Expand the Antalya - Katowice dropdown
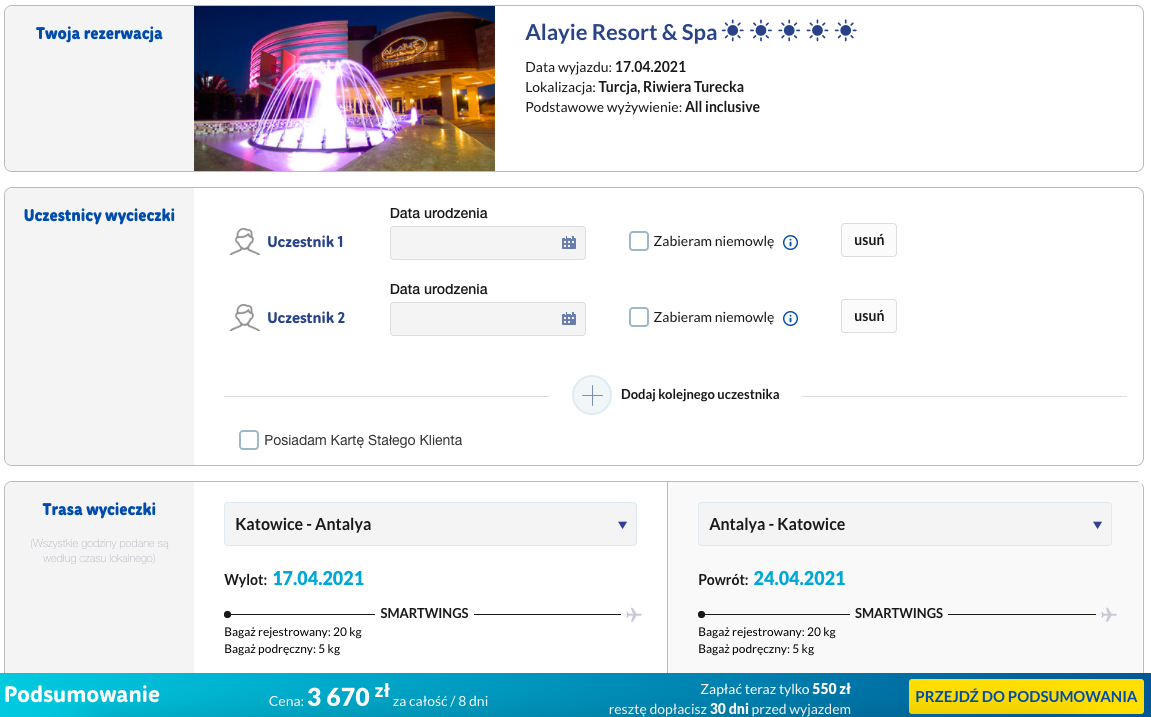This screenshot has width=1151, height=717. pos(904,524)
